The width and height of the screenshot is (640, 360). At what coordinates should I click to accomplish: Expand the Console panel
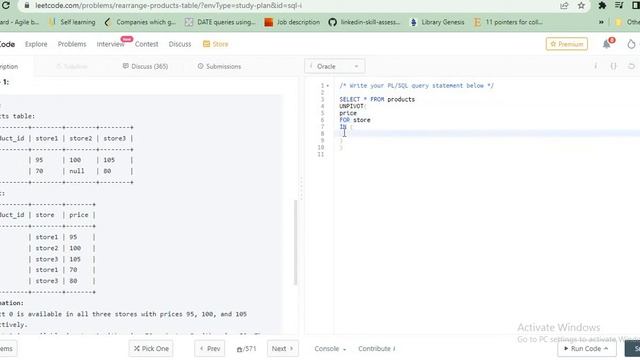[x=330, y=349]
